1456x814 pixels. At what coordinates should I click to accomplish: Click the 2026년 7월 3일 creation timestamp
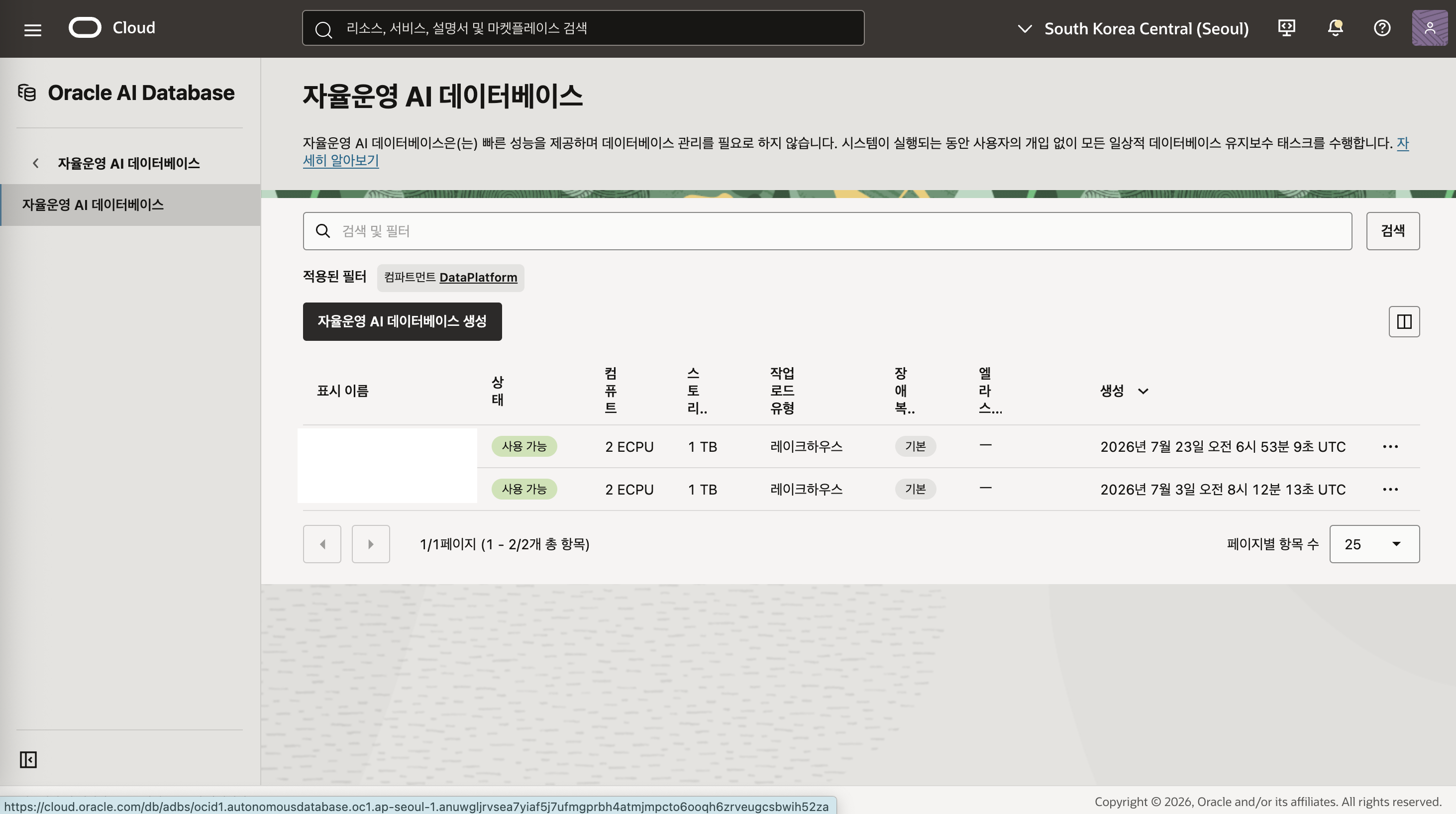coord(1223,490)
